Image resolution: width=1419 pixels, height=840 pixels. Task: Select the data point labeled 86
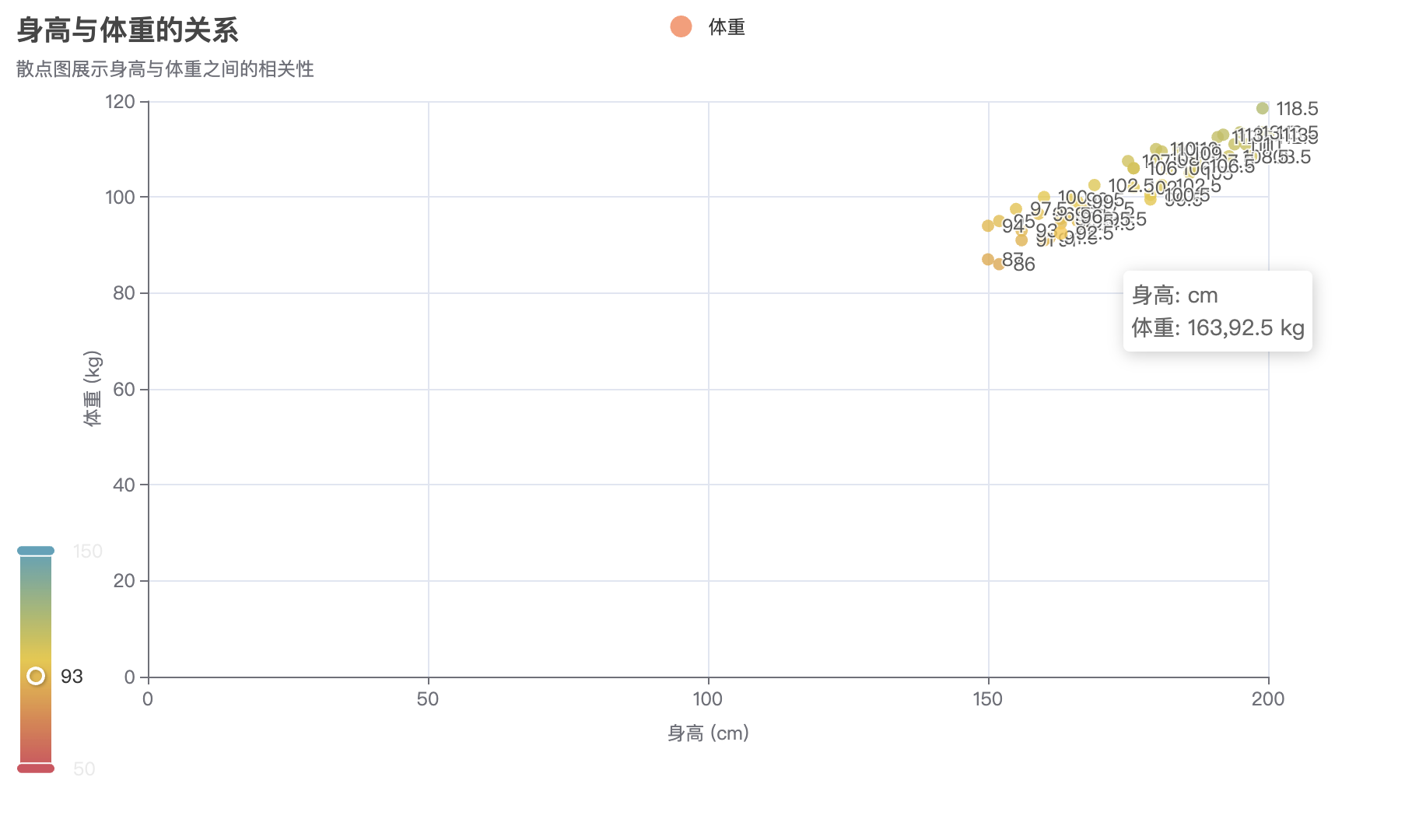click(x=999, y=264)
